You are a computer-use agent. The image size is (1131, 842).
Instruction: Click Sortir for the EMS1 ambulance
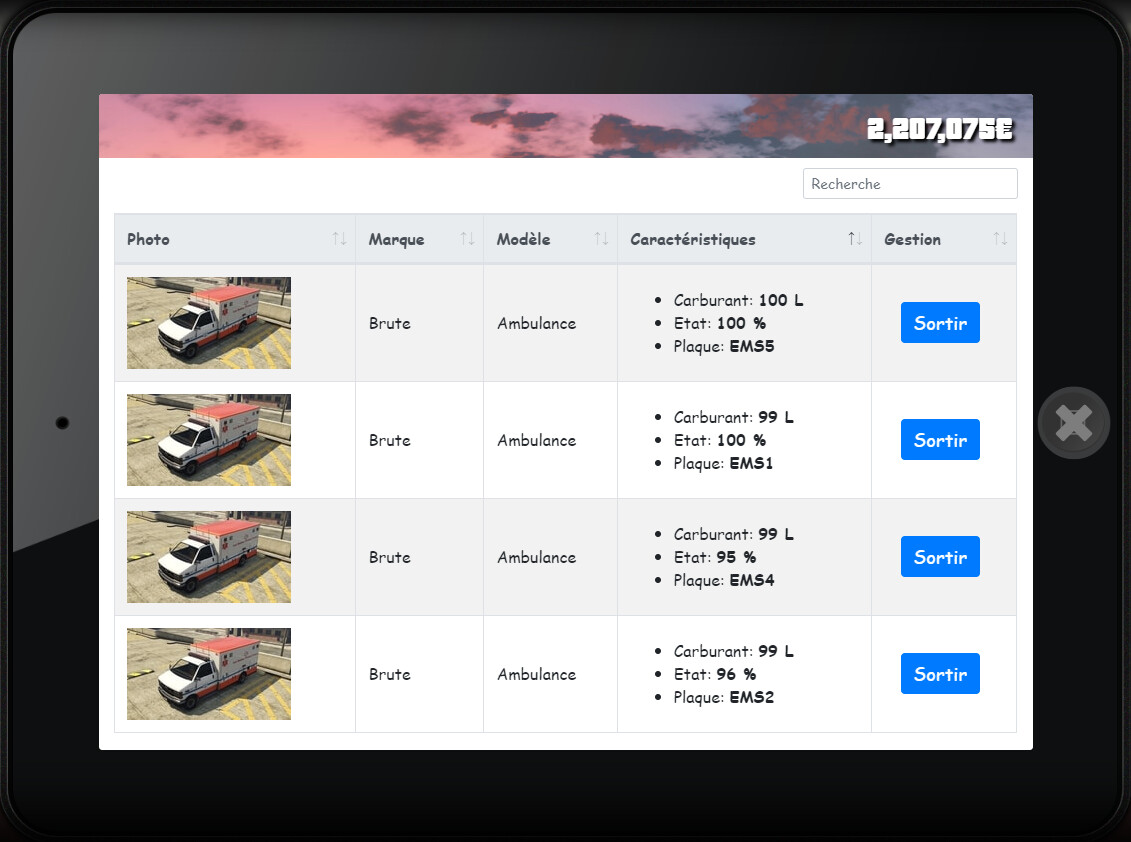[x=940, y=439]
